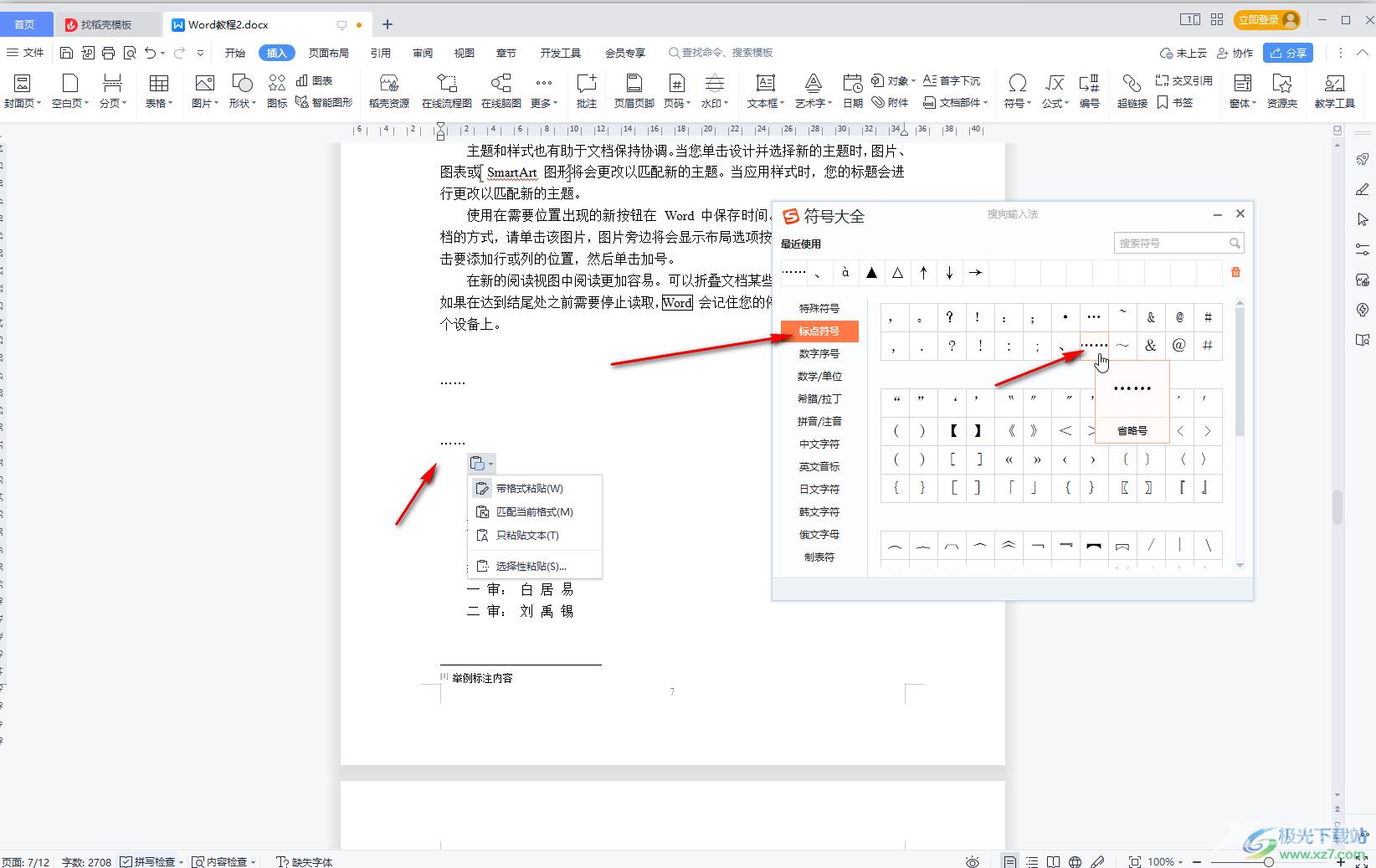The height and width of the screenshot is (868, 1376).
Task: Click the Smart Graphics (智能图形) button
Action: tap(325, 103)
